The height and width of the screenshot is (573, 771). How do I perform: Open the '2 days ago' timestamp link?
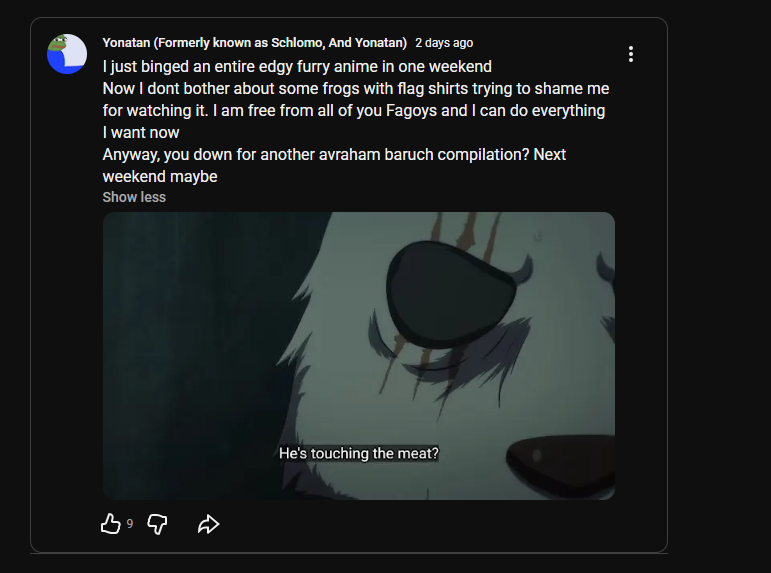pyautogui.click(x=444, y=43)
